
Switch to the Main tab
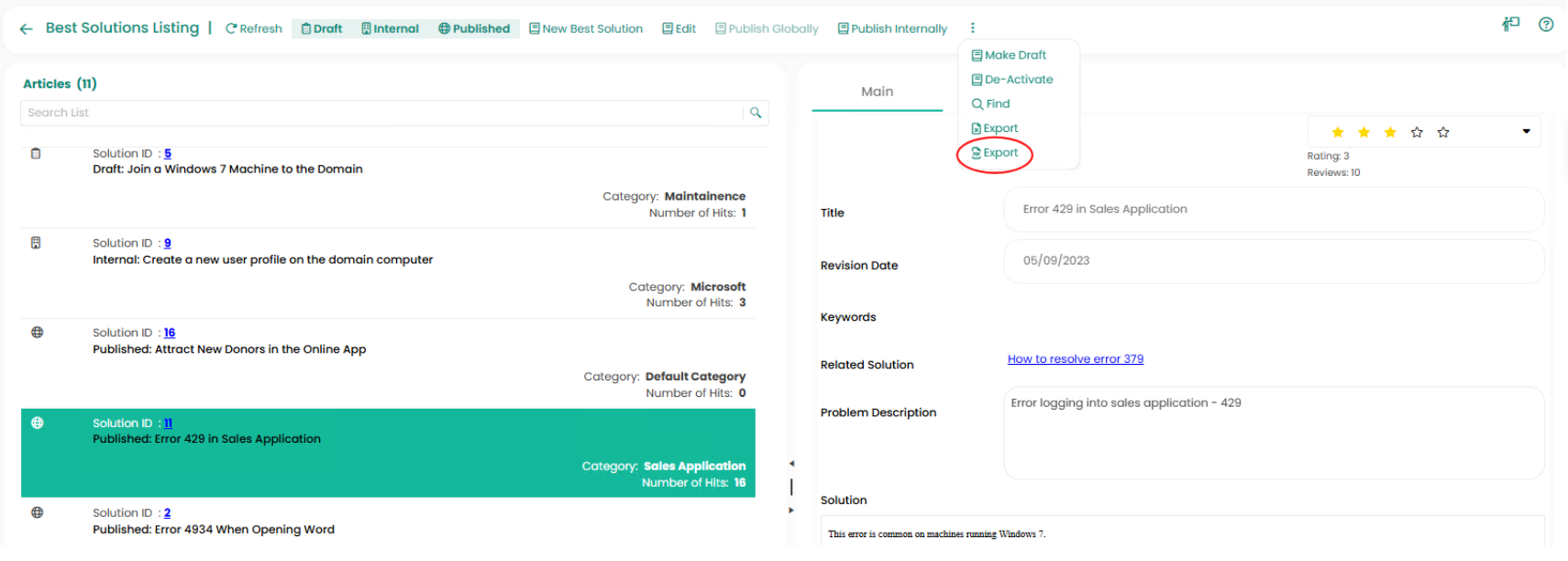click(x=877, y=92)
